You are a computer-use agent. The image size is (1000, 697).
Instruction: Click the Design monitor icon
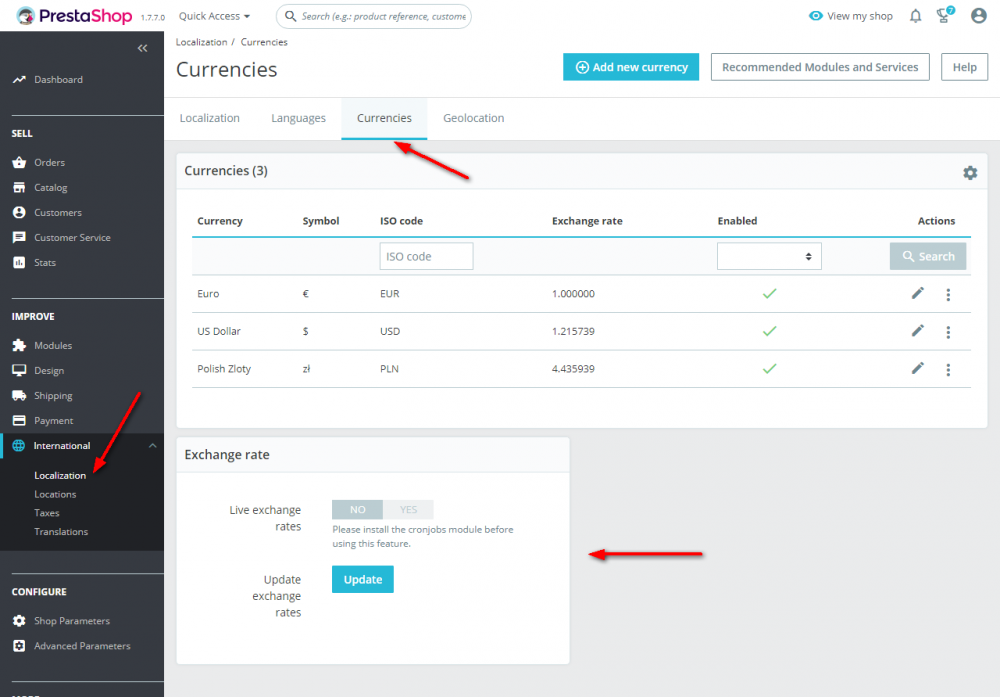tap(19, 371)
